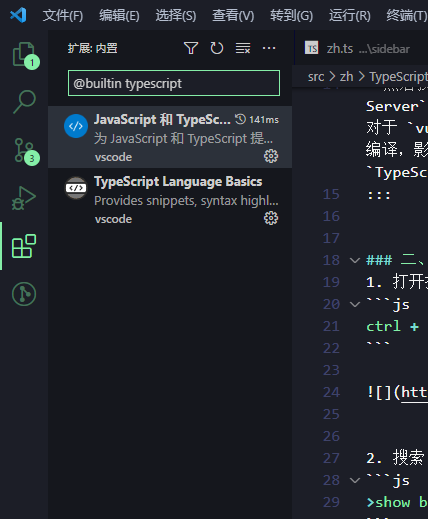The height and width of the screenshot is (519, 428).
Task: Open the 选择(S) menu
Action: pyautogui.click(x=176, y=15)
